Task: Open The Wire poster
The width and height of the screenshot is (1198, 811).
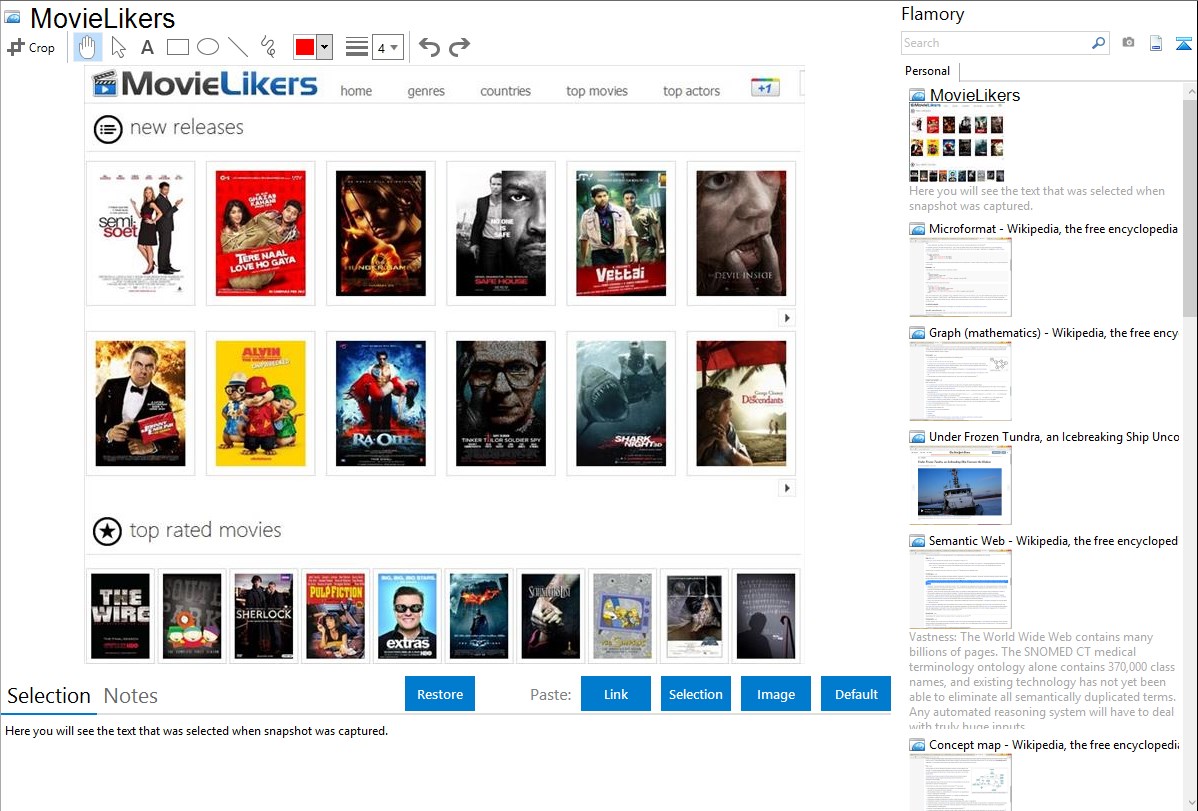Action: pos(121,616)
